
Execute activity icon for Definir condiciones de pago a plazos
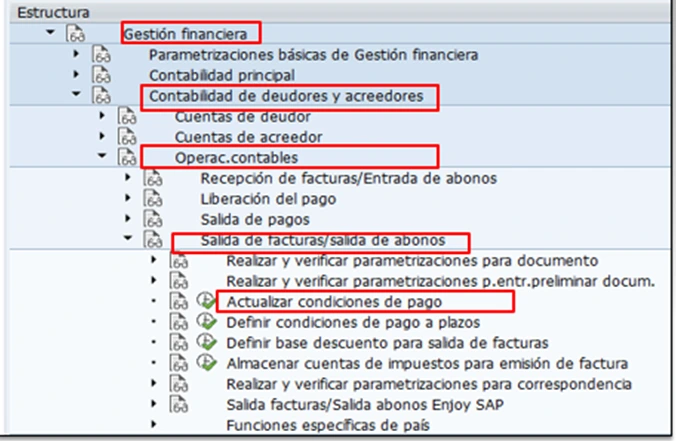(207, 321)
